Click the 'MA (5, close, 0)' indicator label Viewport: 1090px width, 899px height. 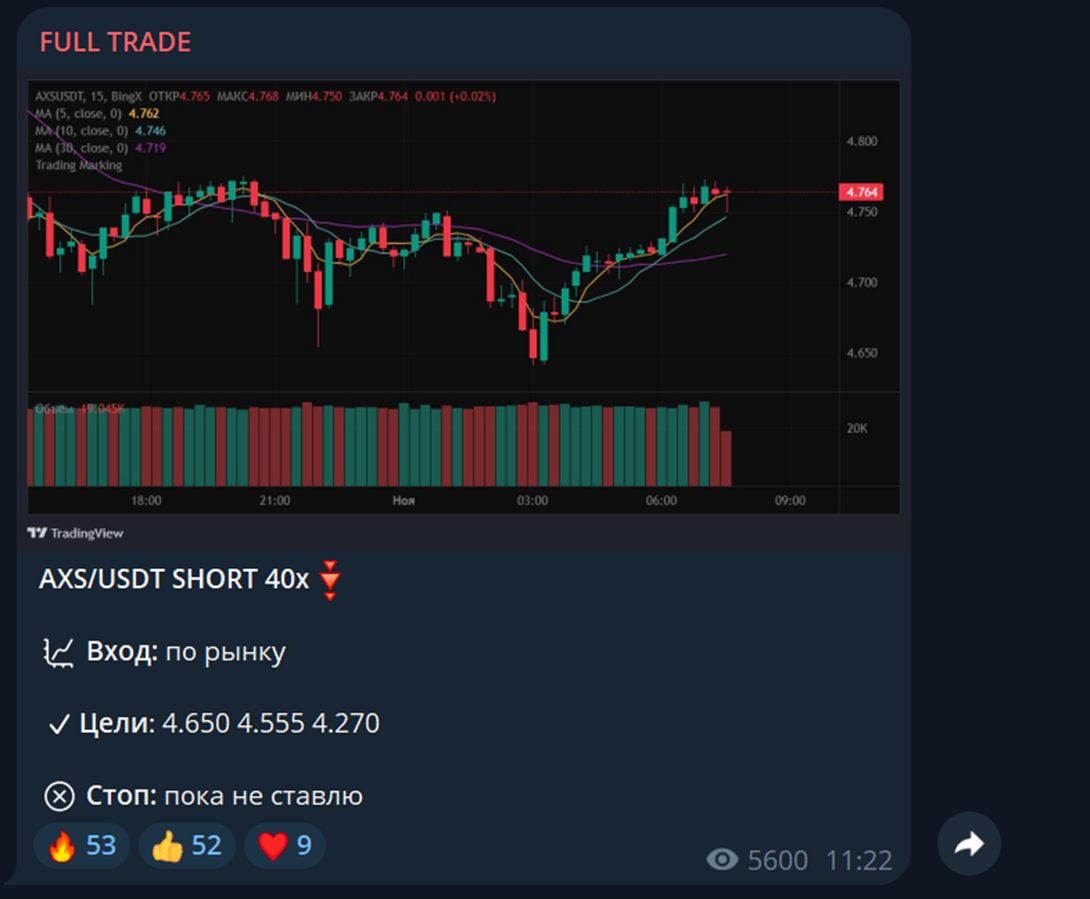(79, 113)
